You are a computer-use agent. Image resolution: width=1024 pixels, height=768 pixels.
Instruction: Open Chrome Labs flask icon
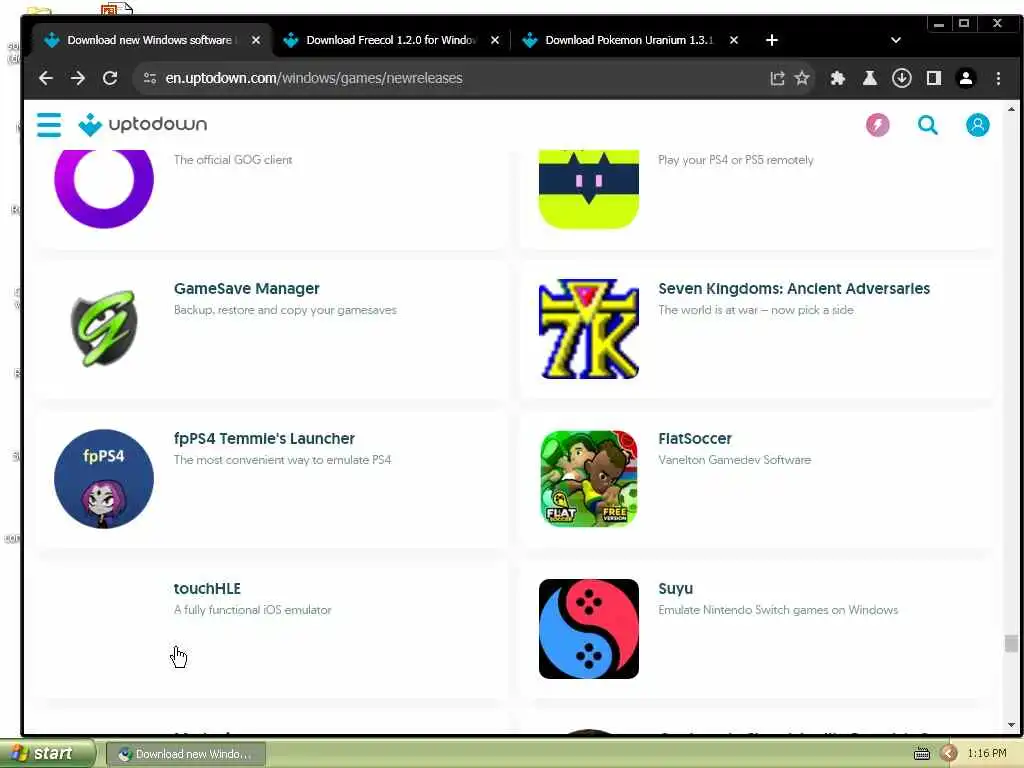click(869, 78)
